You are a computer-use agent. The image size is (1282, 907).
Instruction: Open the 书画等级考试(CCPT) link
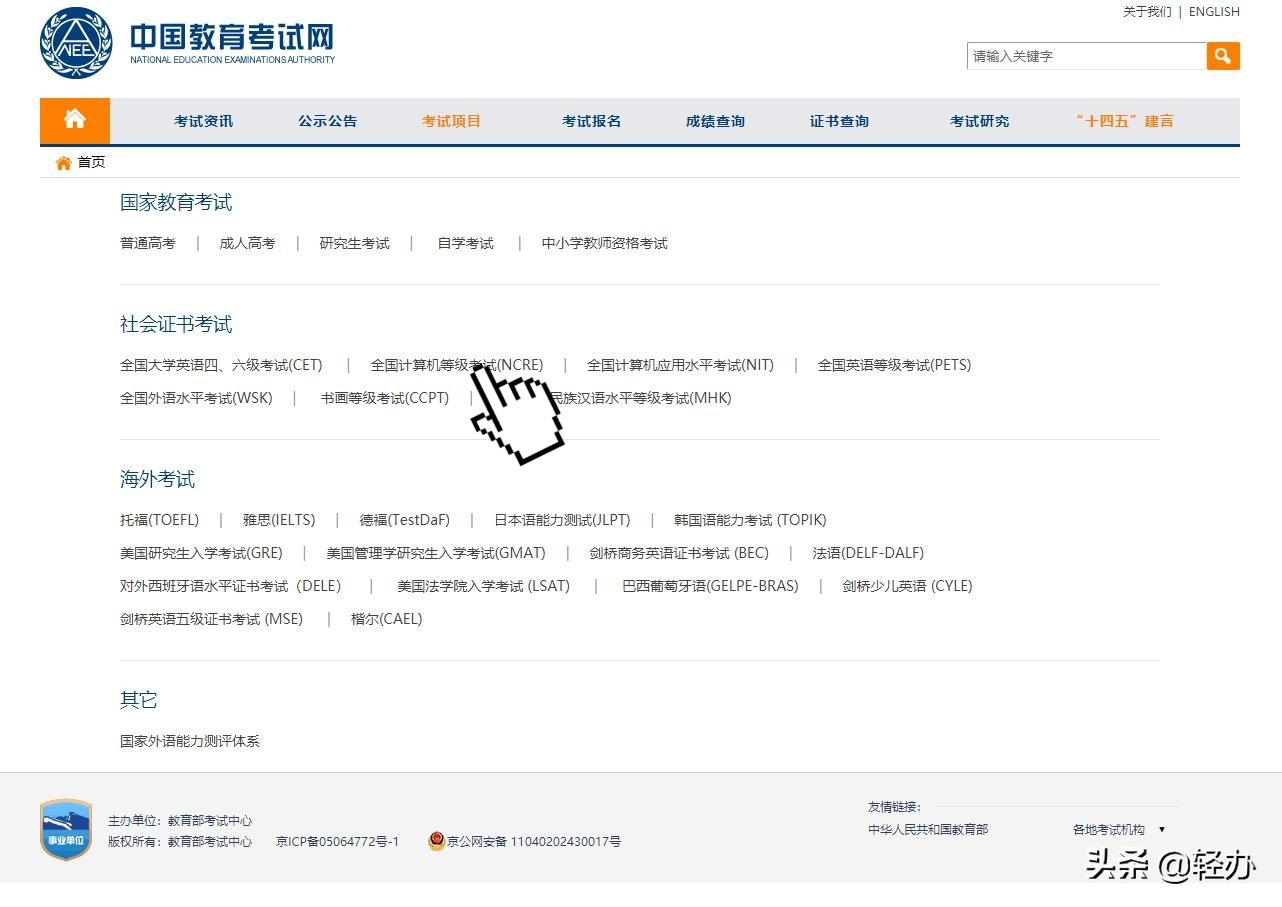point(385,398)
